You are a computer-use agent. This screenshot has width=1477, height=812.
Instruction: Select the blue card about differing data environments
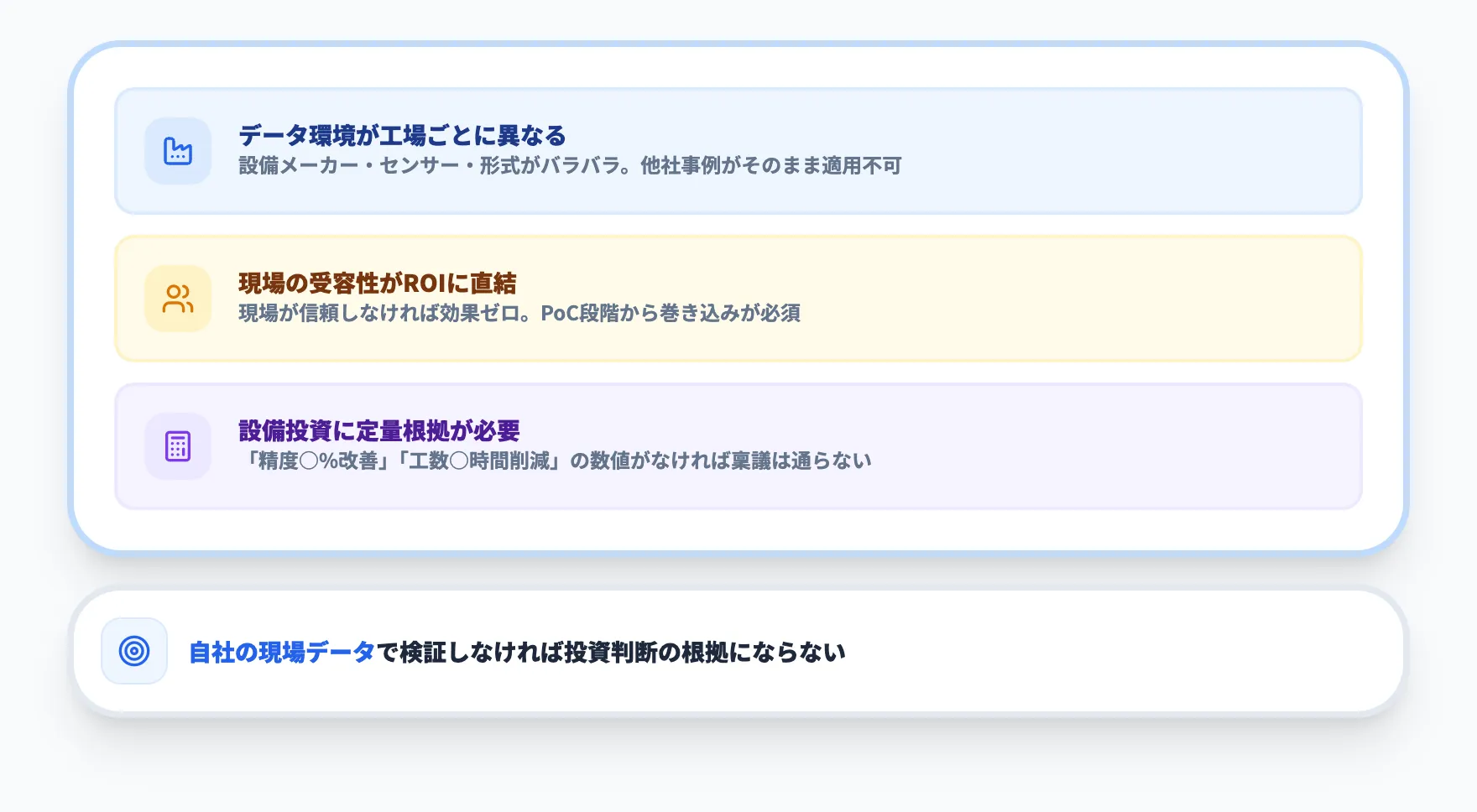(738, 151)
